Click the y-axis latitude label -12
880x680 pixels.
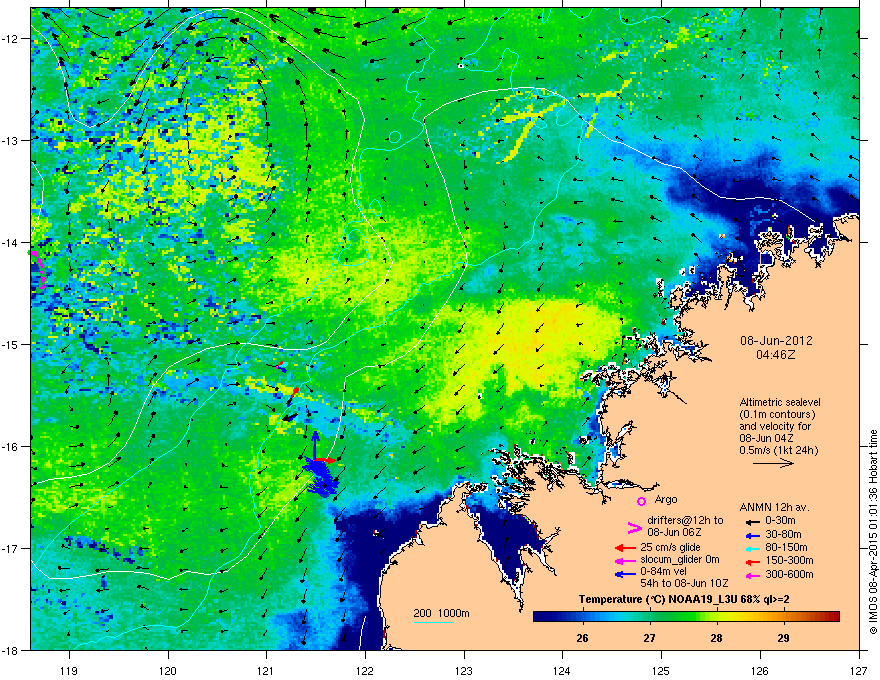[x=10, y=38]
